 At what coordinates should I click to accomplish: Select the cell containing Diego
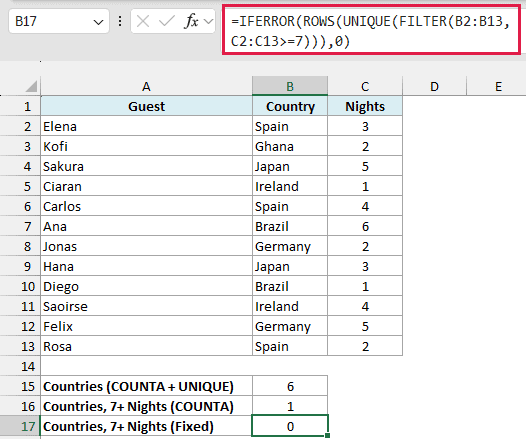coord(146,286)
